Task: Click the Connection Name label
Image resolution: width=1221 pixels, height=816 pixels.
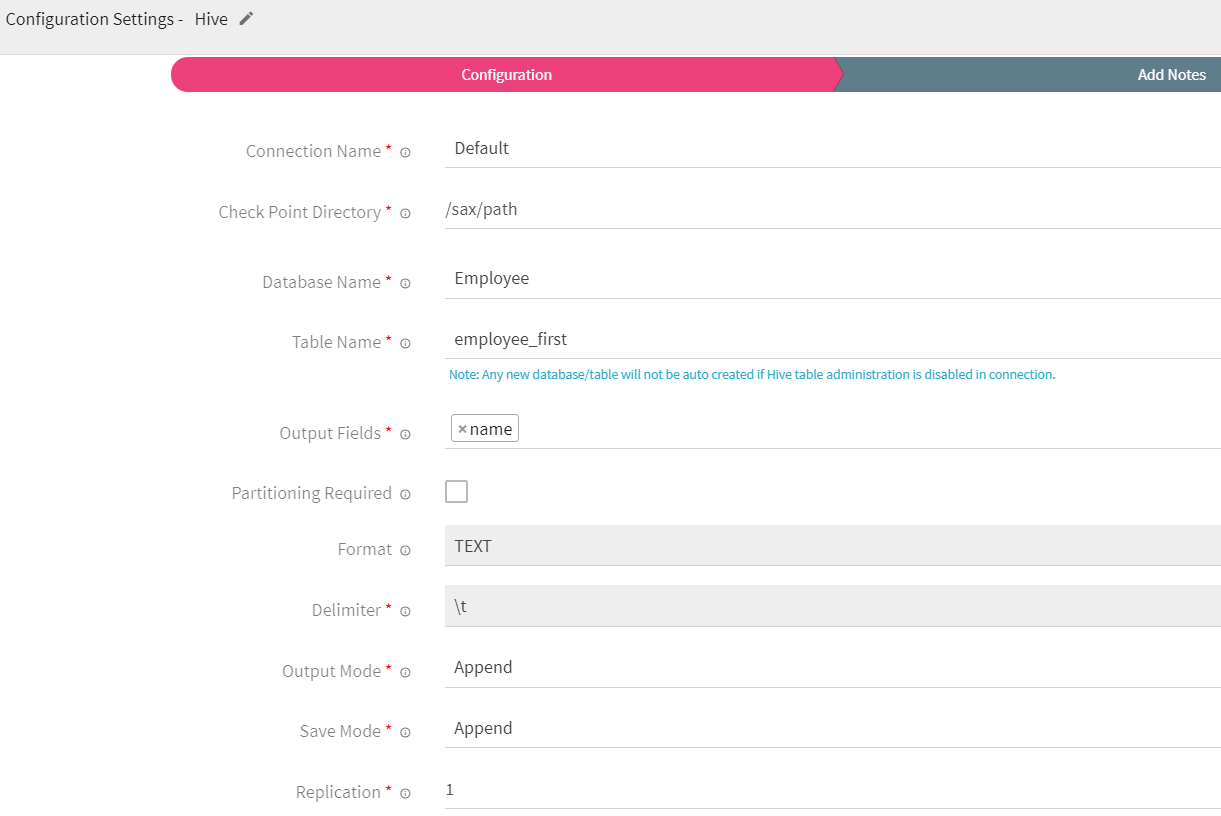Action: click(313, 151)
